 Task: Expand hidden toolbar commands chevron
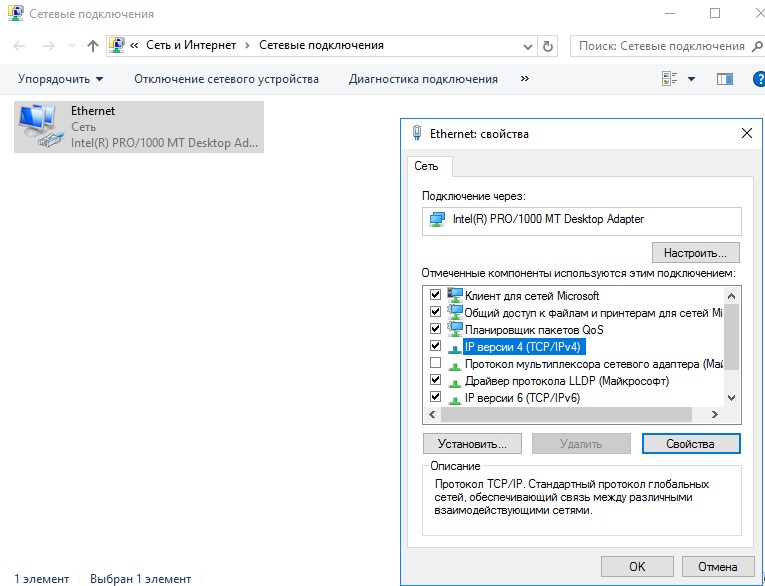click(x=525, y=79)
